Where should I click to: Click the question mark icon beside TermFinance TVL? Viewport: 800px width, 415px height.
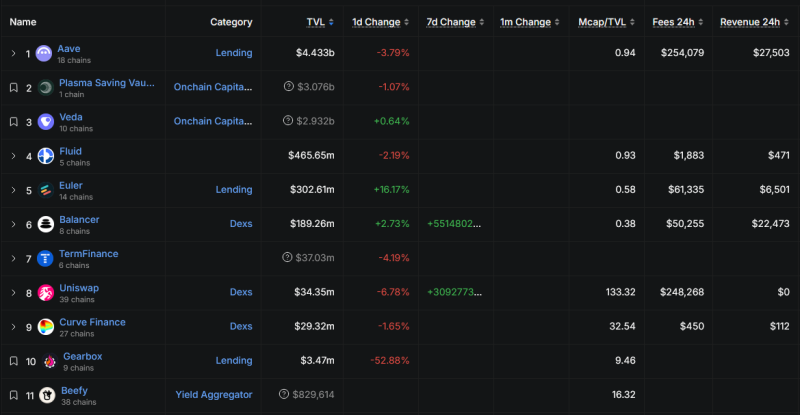click(287, 258)
